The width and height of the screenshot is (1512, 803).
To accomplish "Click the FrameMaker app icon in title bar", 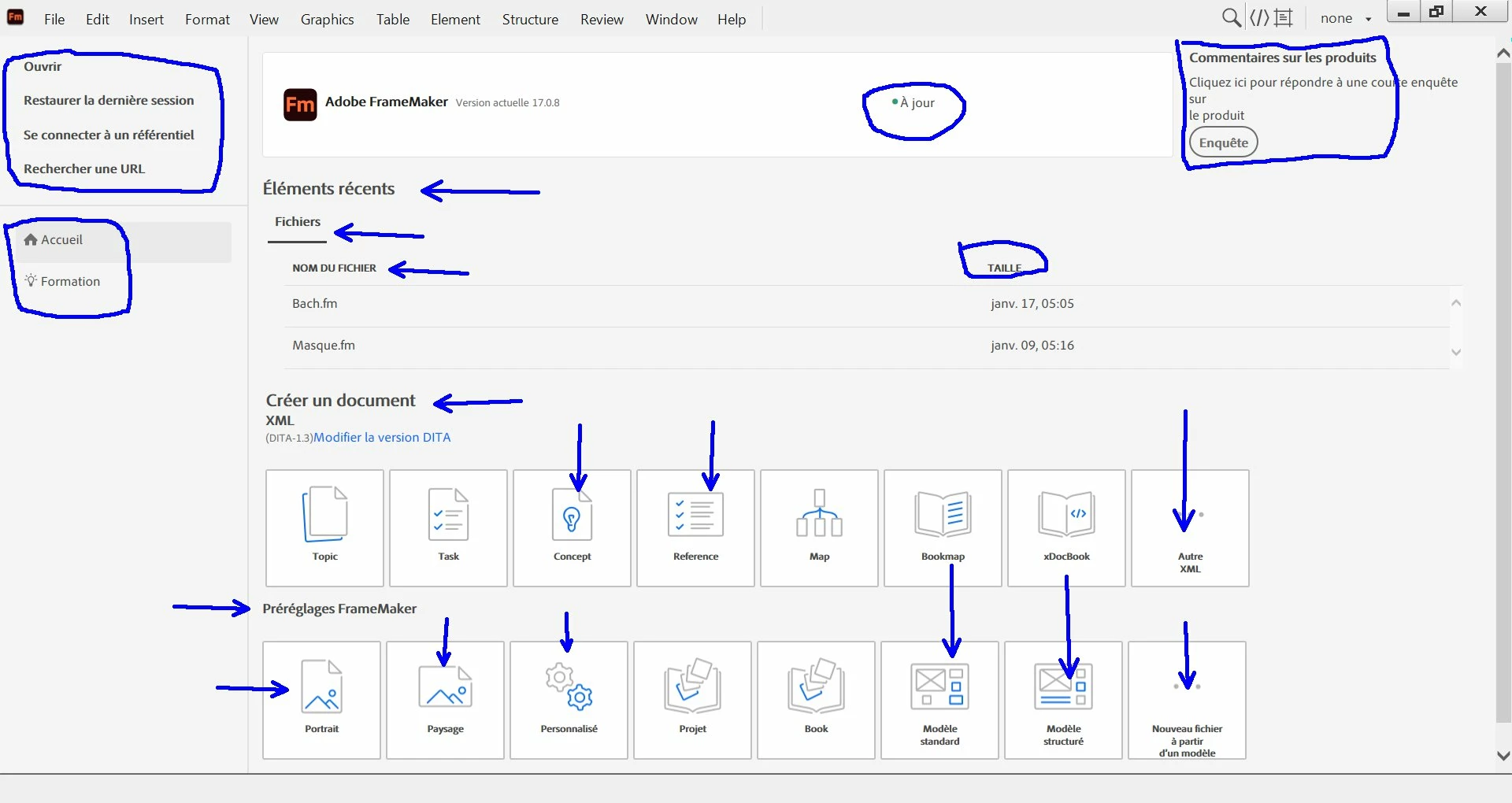I will coord(15,17).
